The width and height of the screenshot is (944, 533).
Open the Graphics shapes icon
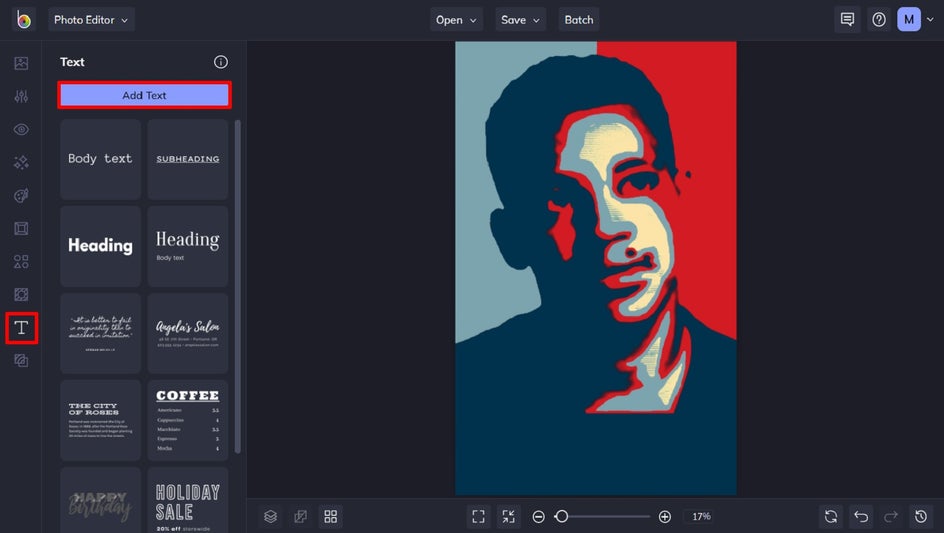pyautogui.click(x=21, y=261)
